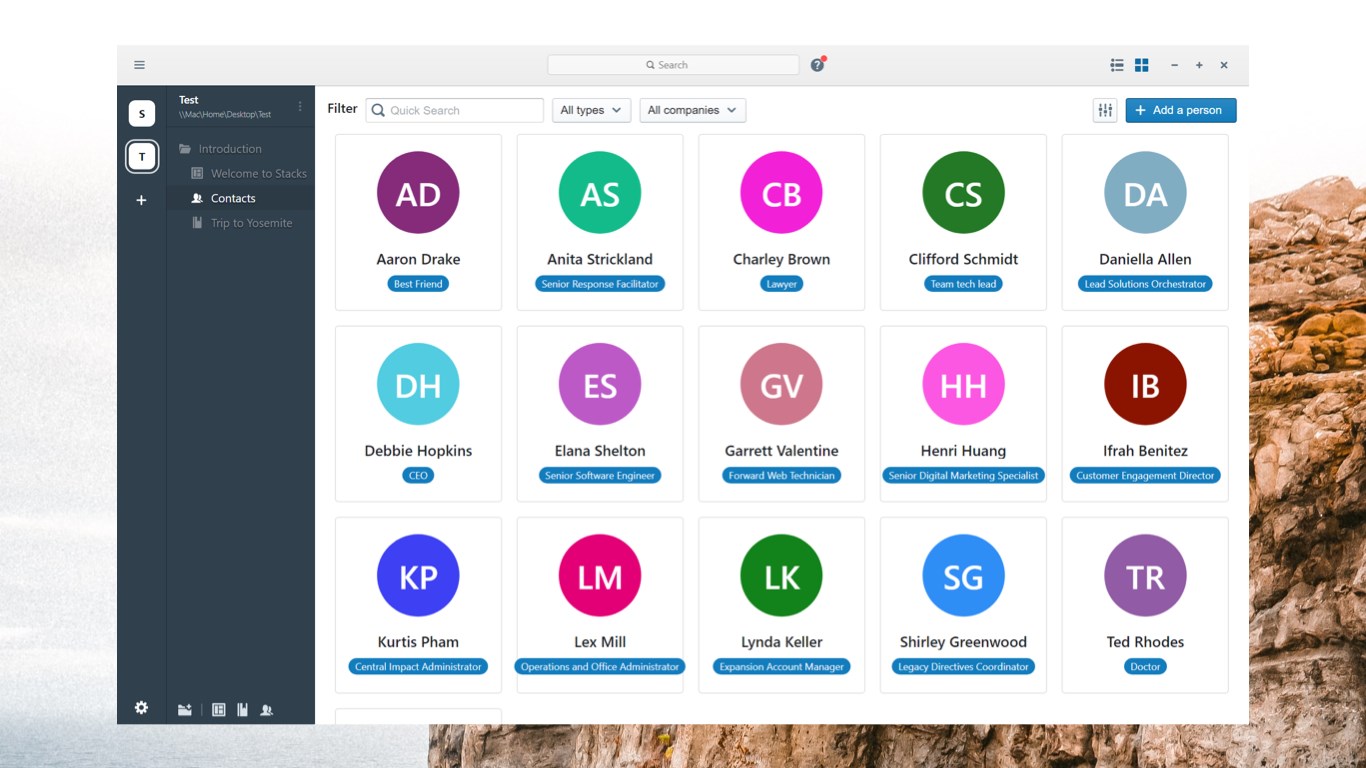Click the name Debbie Hopkins

click(418, 451)
